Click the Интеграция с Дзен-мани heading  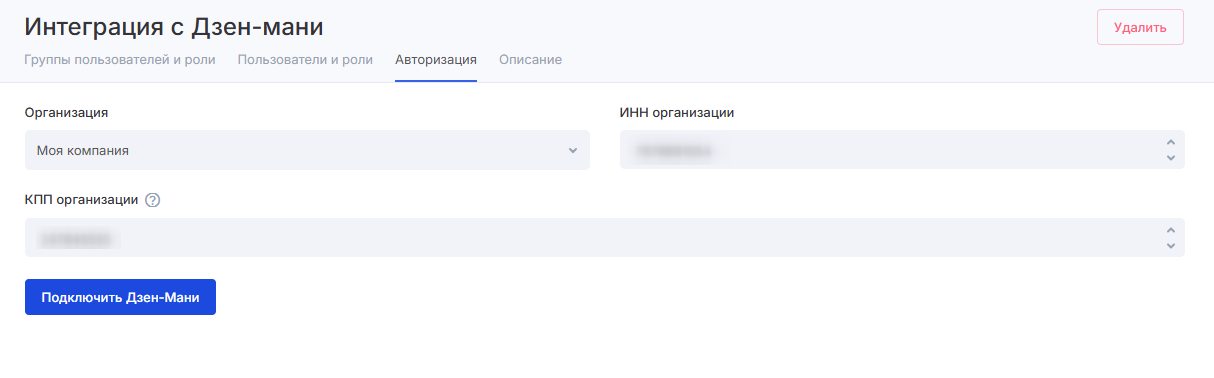174,27
